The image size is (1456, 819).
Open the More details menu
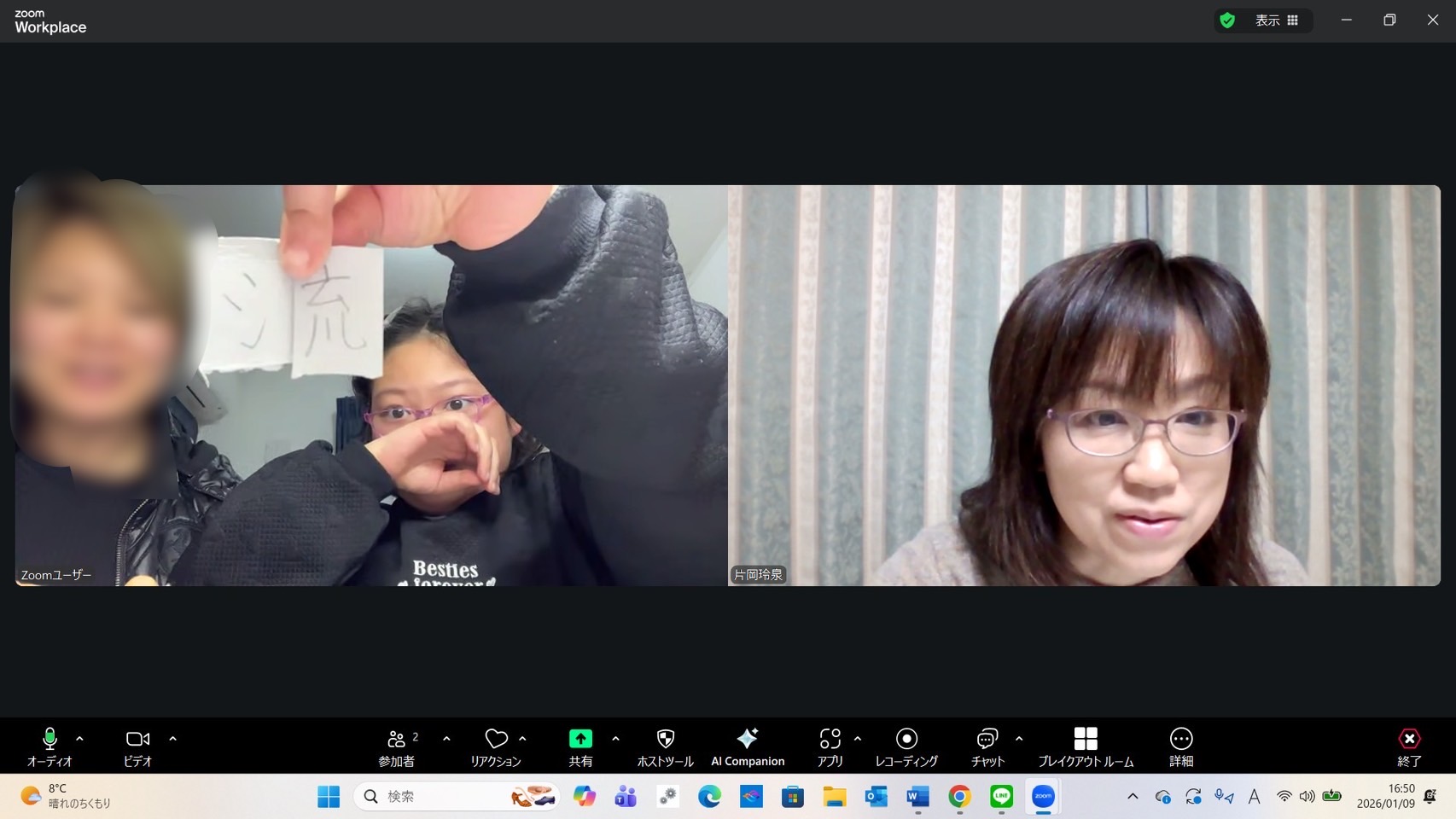click(1181, 746)
